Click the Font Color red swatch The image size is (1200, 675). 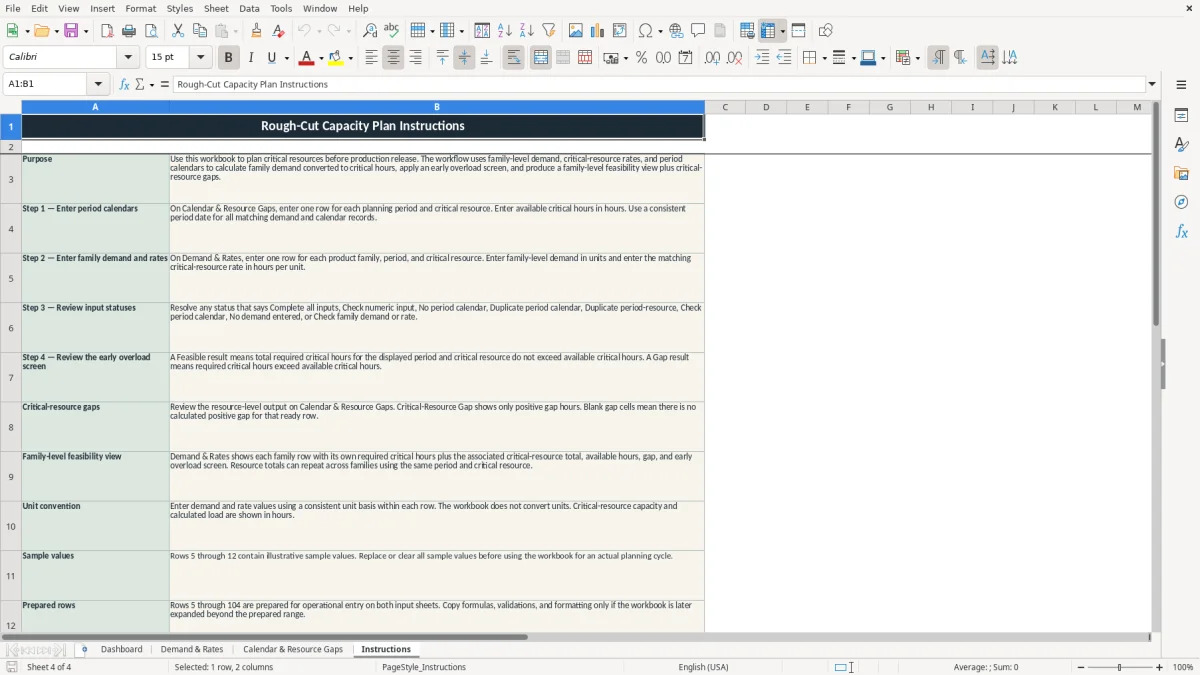coord(307,58)
